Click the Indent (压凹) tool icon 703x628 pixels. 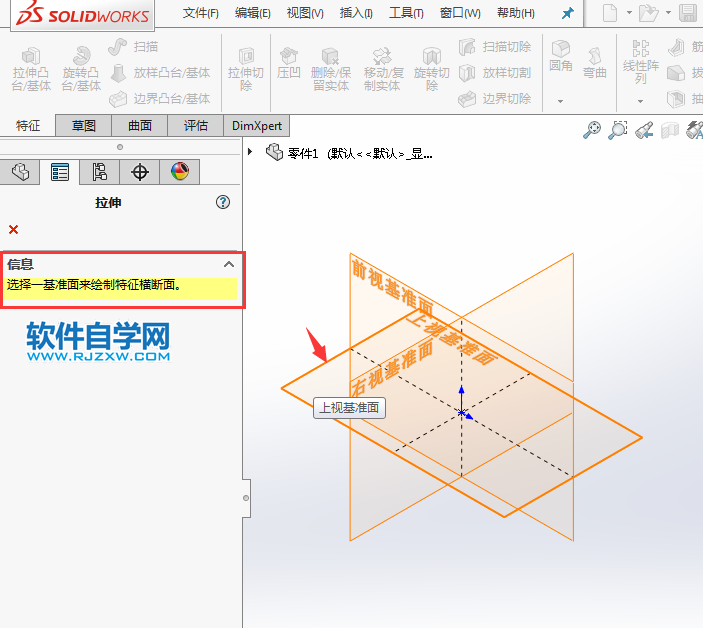click(289, 56)
